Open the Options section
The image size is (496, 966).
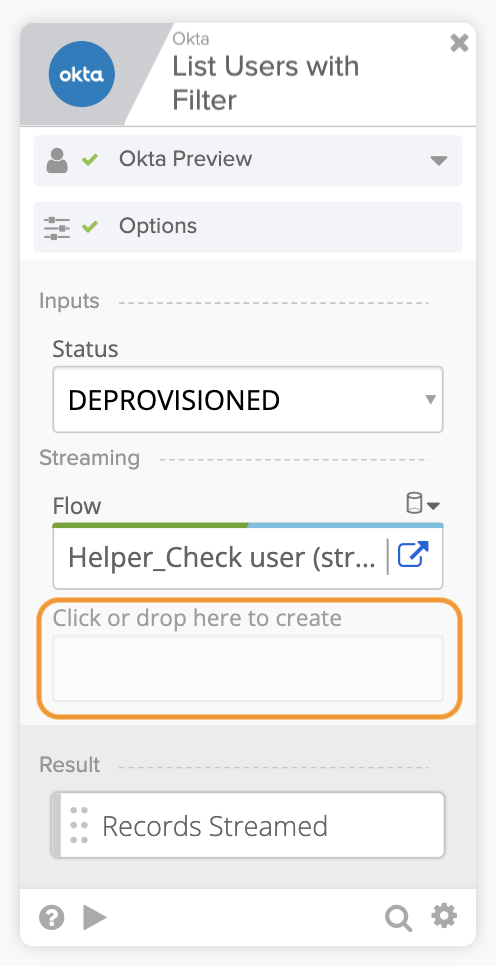point(248,227)
